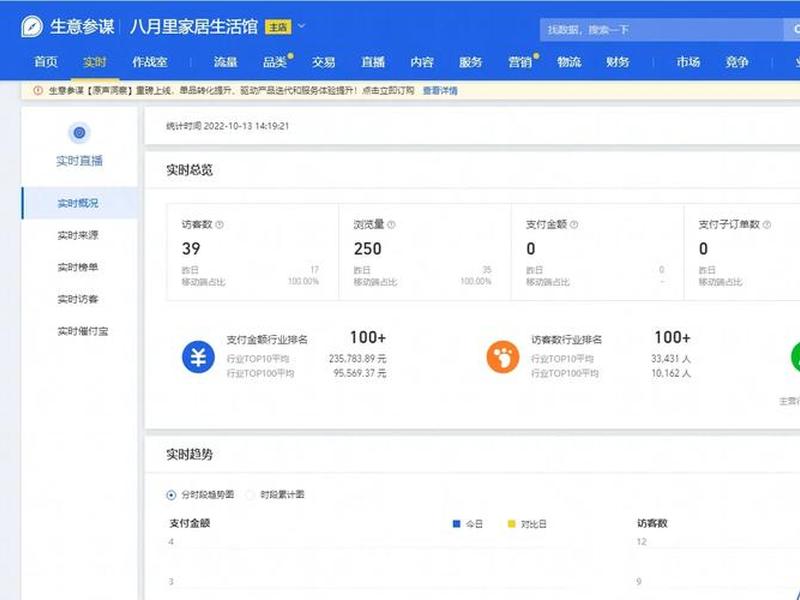Click the 支付金额行业排名 label
The width and height of the screenshot is (800, 600).
click(267, 340)
